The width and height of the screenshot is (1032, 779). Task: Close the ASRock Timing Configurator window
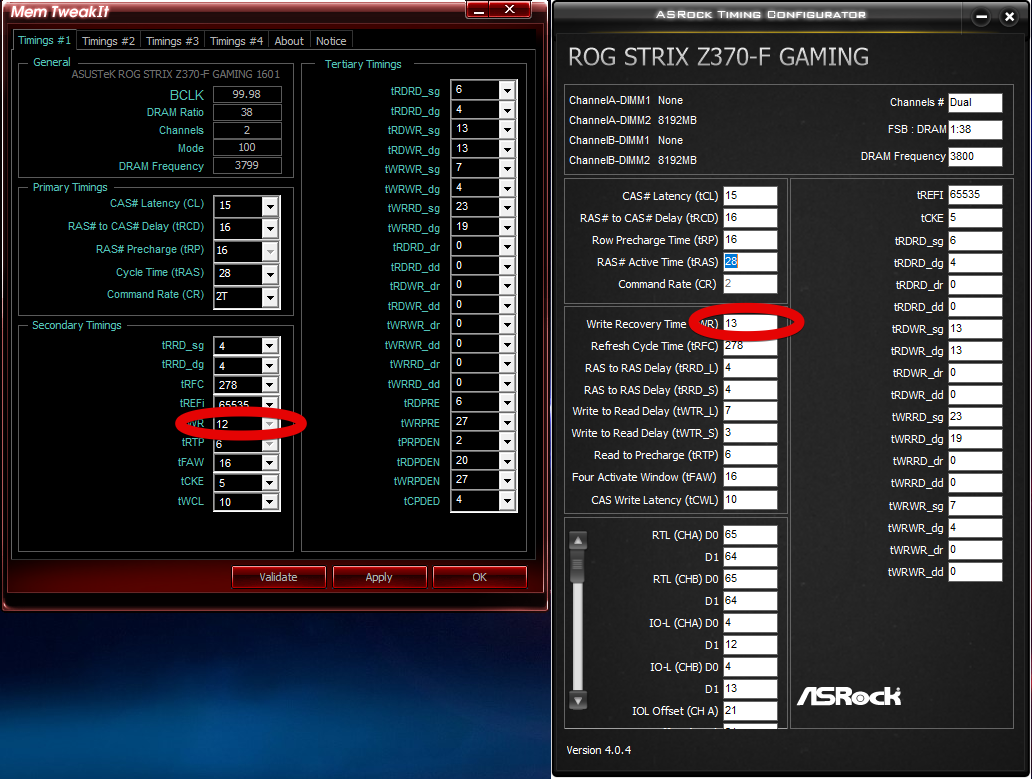click(1009, 17)
